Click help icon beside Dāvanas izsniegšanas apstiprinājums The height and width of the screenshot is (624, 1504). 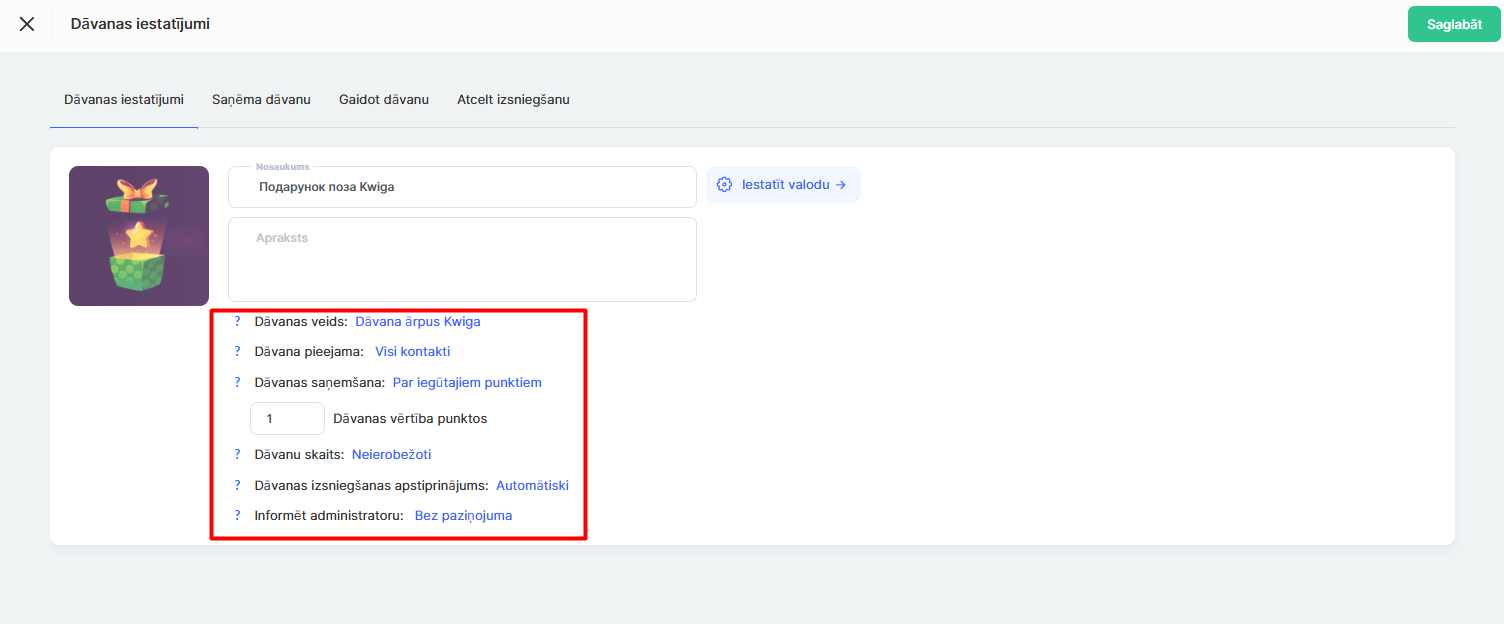237,485
